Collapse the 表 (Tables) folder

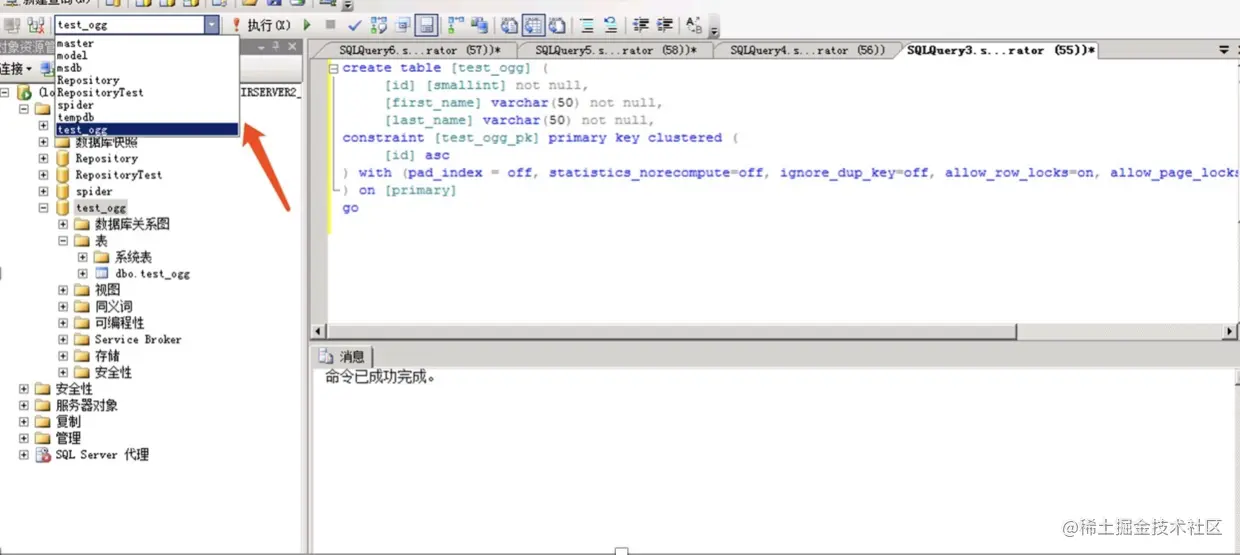[63, 241]
